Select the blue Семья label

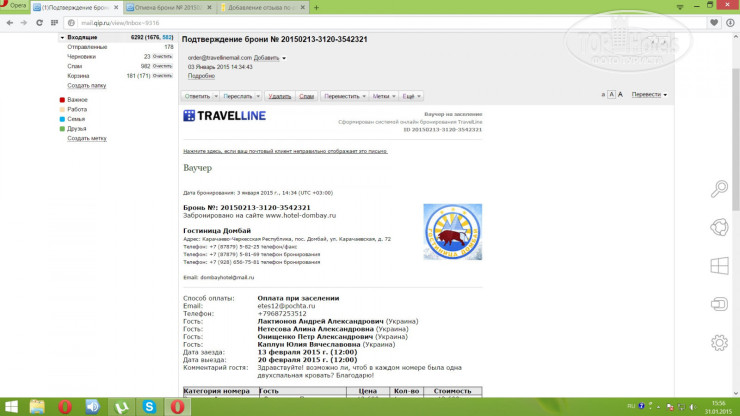point(76,119)
